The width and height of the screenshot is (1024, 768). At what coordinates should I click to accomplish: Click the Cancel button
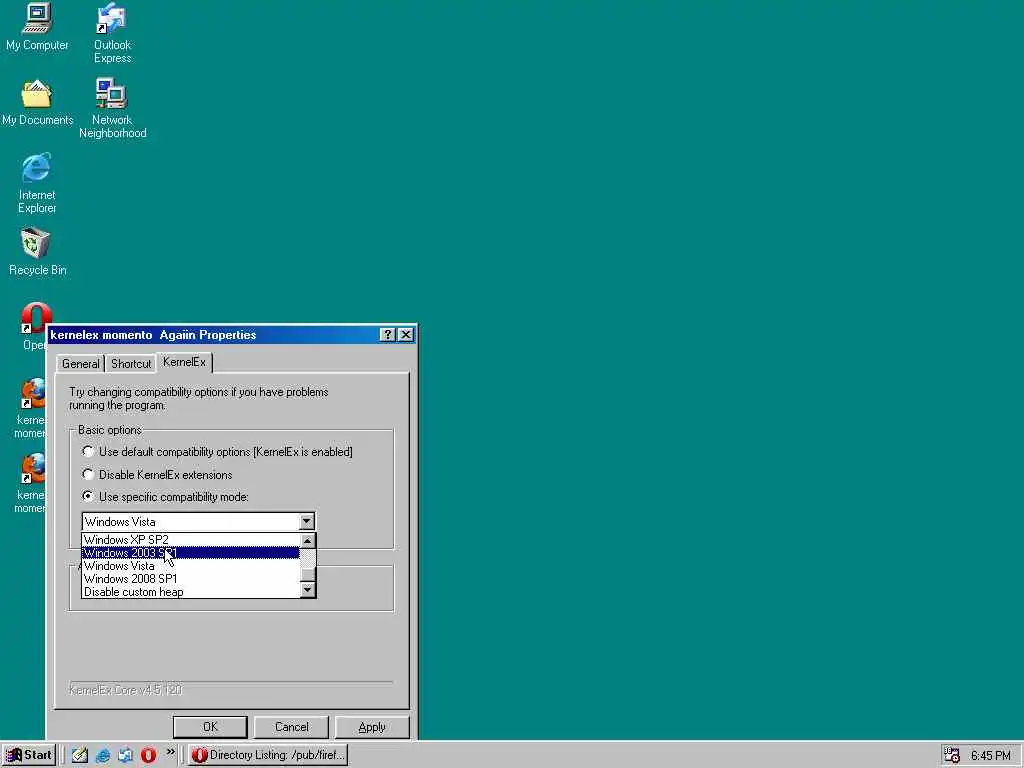[291, 727]
